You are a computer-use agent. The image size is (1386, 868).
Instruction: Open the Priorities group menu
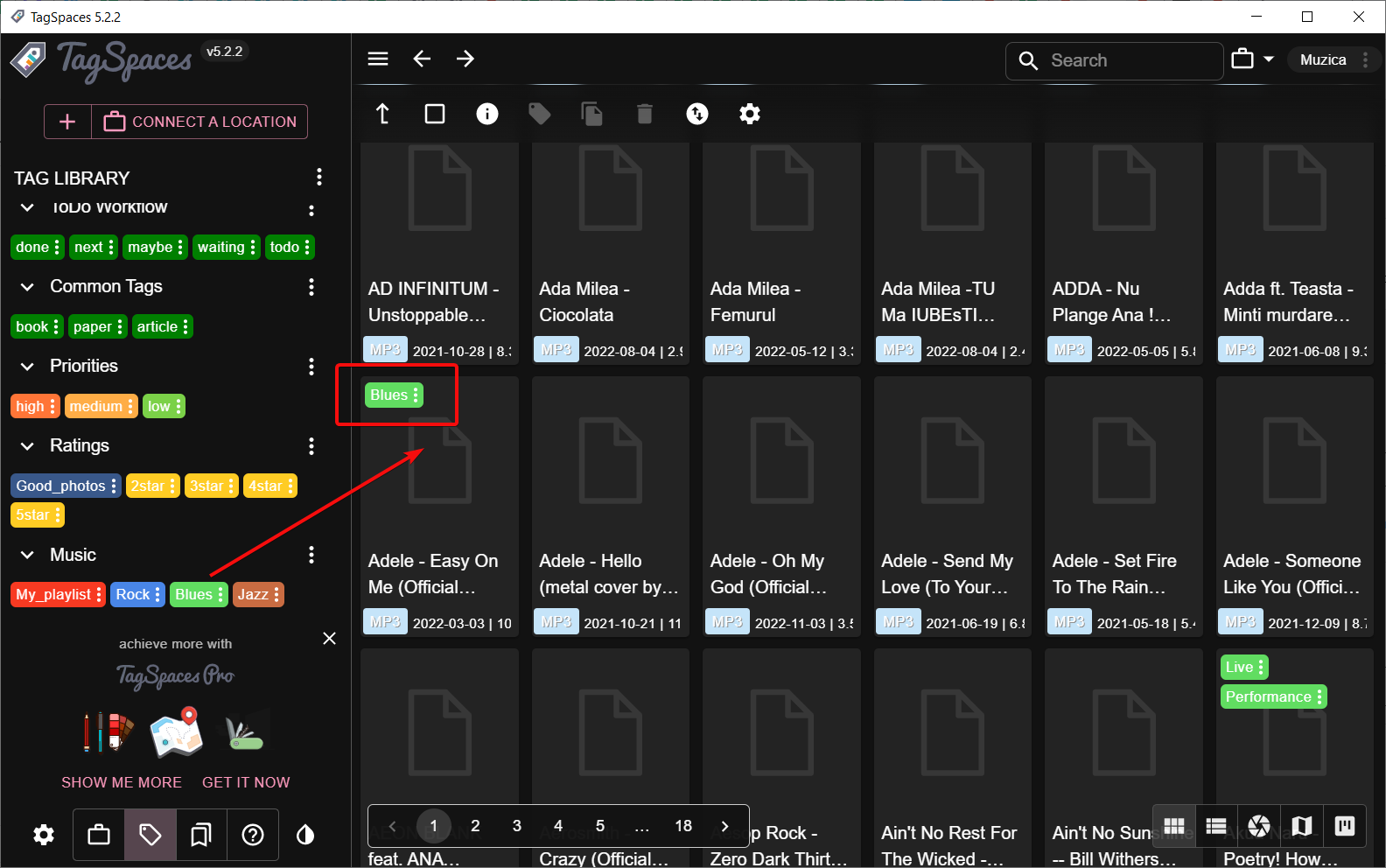click(311, 367)
